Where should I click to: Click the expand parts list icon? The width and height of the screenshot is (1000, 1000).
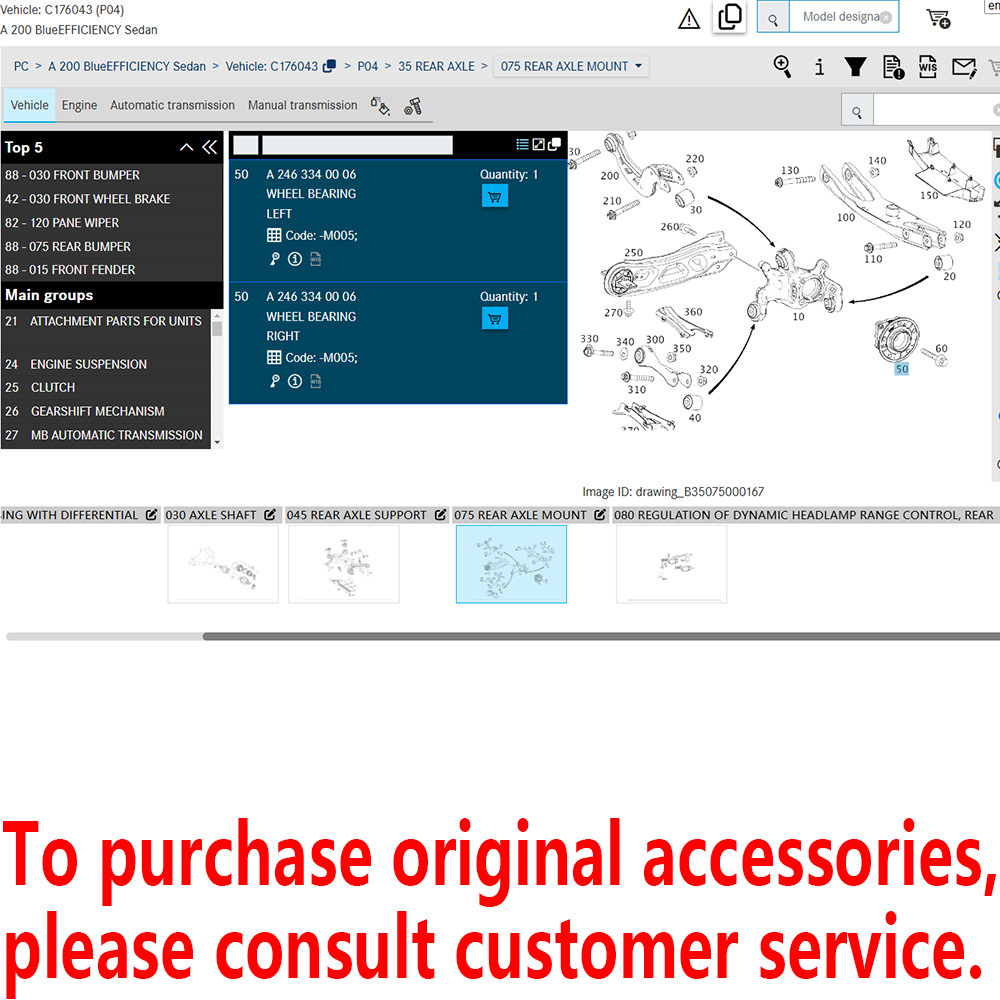pyautogui.click(x=538, y=144)
